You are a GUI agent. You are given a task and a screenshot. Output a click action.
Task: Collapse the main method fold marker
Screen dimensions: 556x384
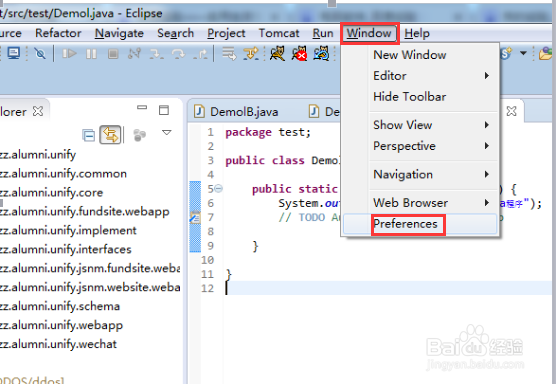pyautogui.click(x=219, y=189)
